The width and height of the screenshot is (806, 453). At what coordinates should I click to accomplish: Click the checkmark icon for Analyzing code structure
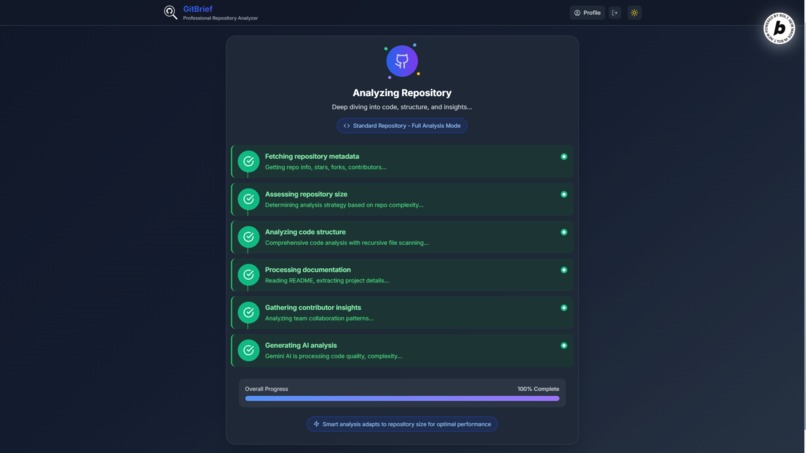[248, 237]
